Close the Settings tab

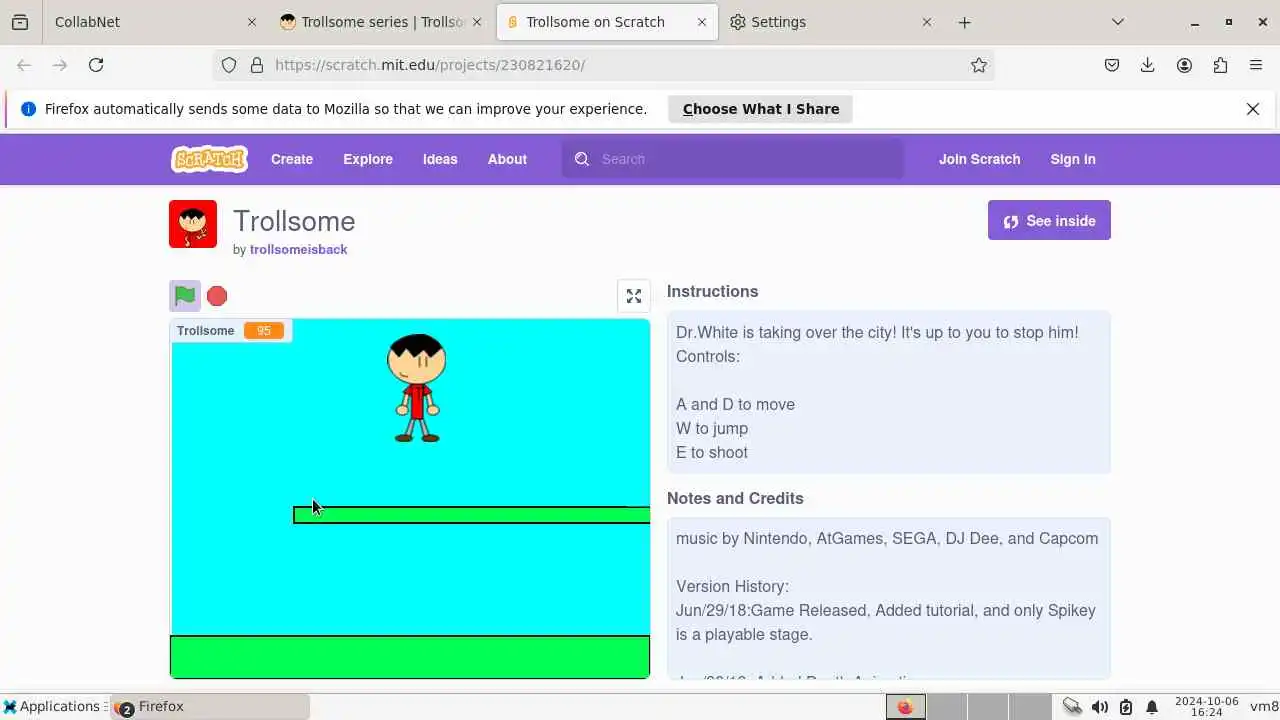click(x=927, y=22)
